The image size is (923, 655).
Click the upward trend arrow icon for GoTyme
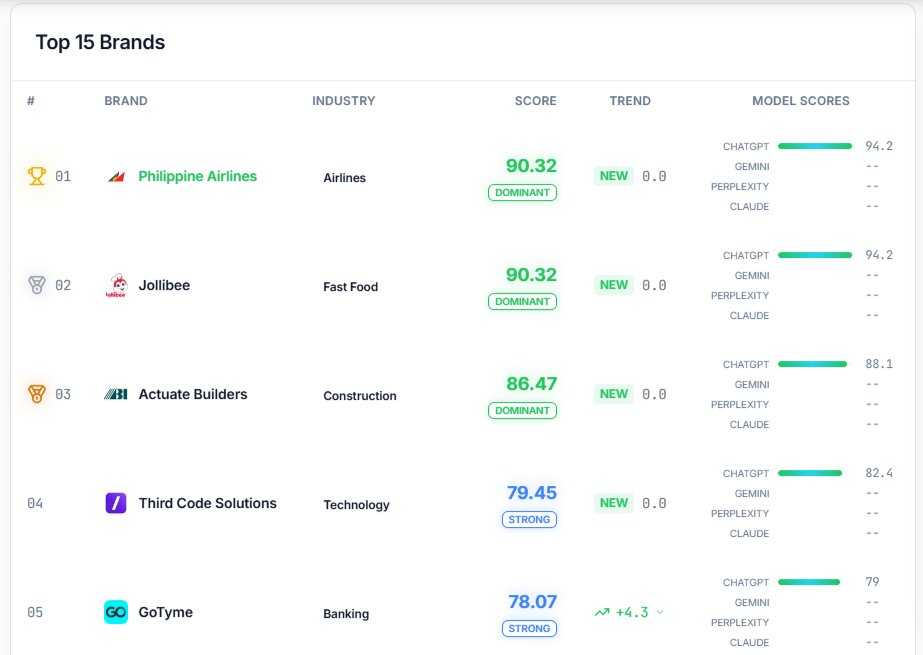tap(602, 613)
